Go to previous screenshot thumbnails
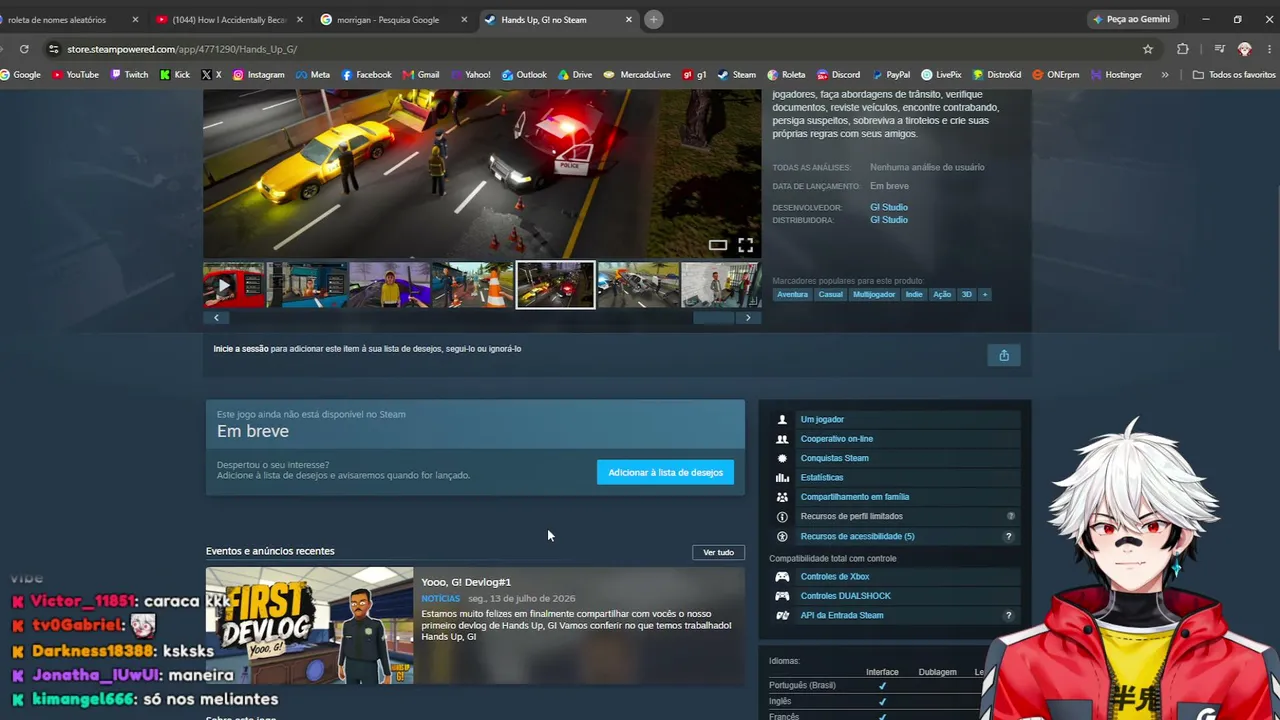The width and height of the screenshot is (1280, 720). click(x=216, y=318)
